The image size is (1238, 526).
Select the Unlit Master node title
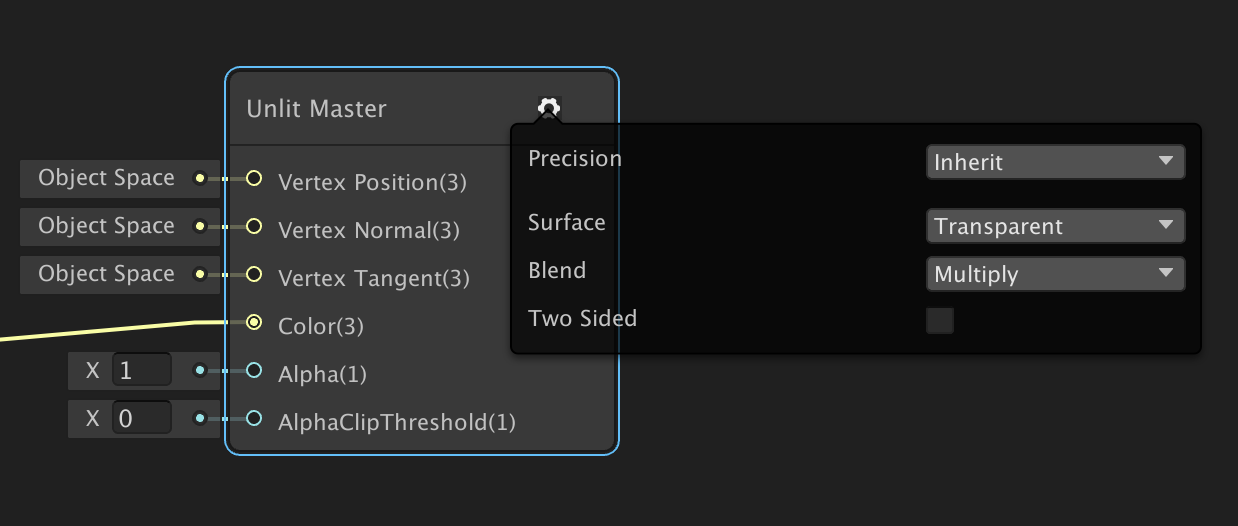tap(317, 109)
